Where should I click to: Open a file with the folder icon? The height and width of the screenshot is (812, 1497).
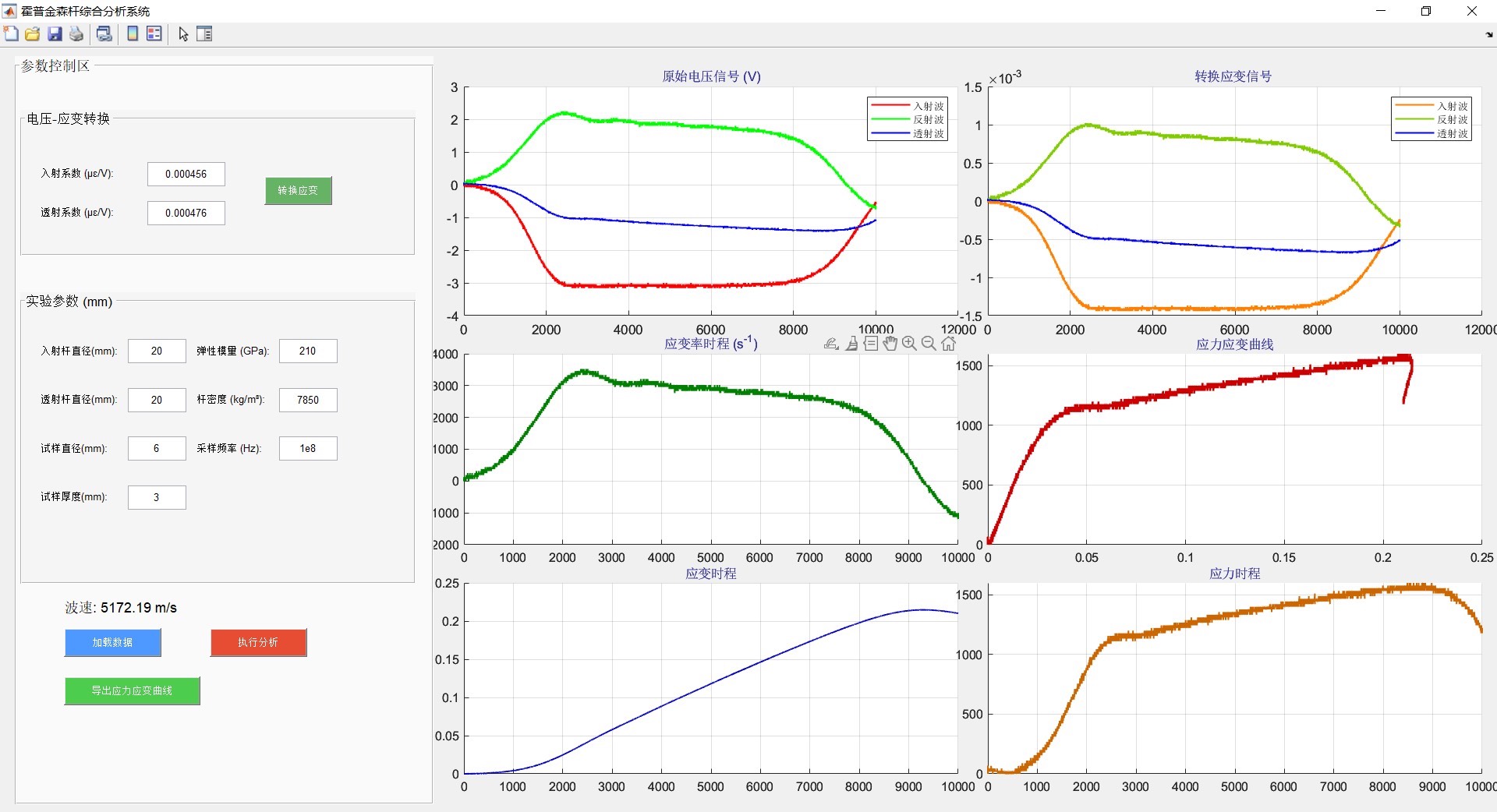click(x=32, y=34)
